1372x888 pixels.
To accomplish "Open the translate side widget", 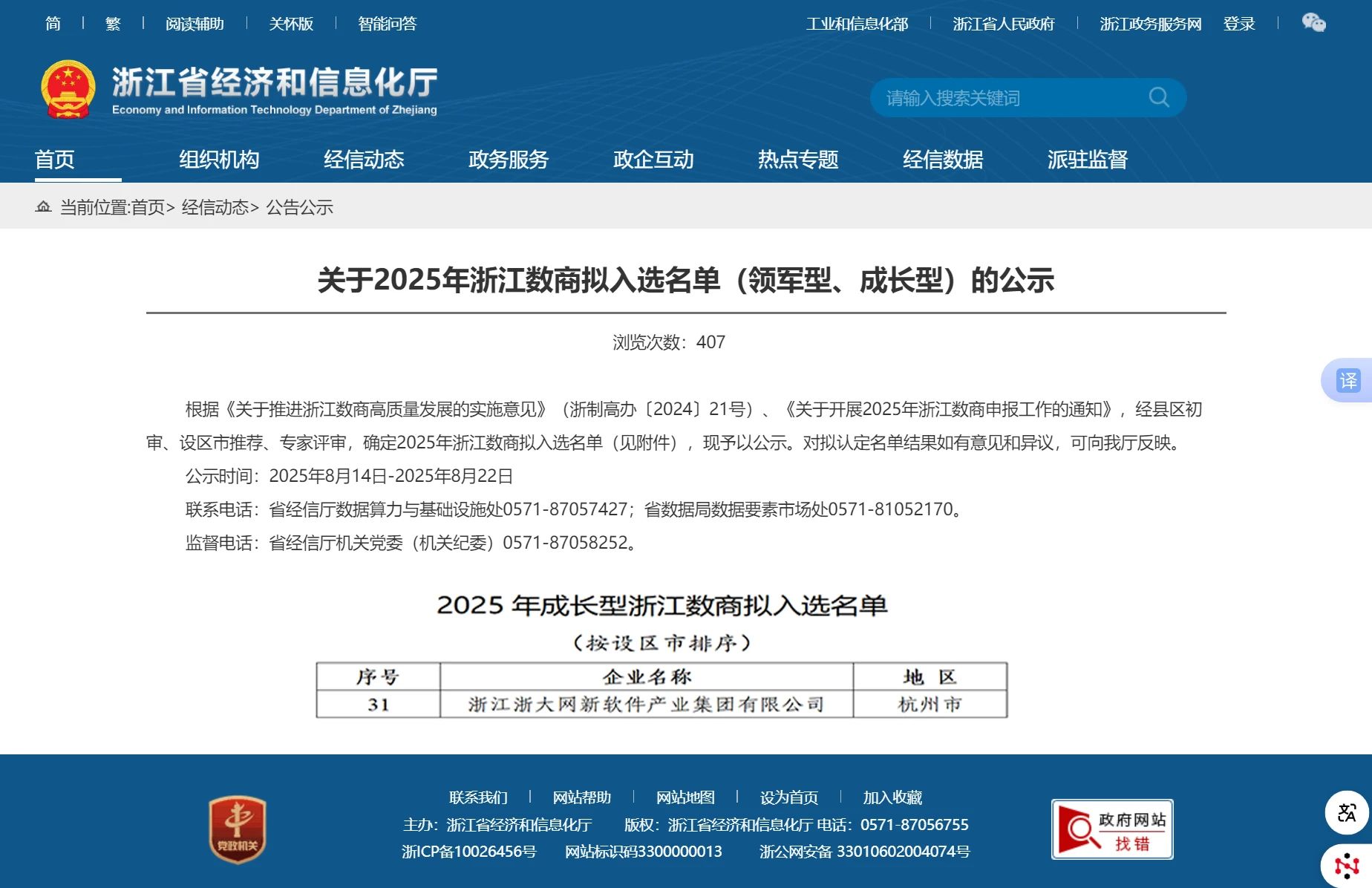I will 1347,381.
